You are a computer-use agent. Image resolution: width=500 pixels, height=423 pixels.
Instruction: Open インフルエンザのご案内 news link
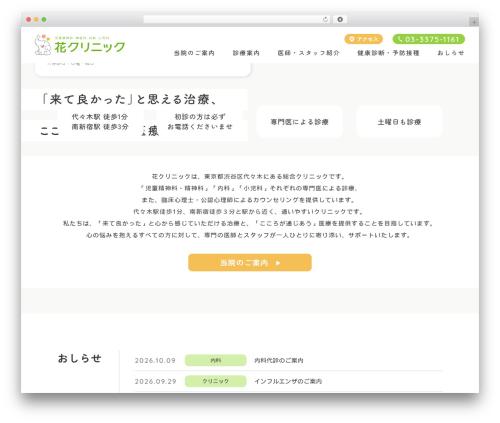pyautogui.click(x=288, y=381)
